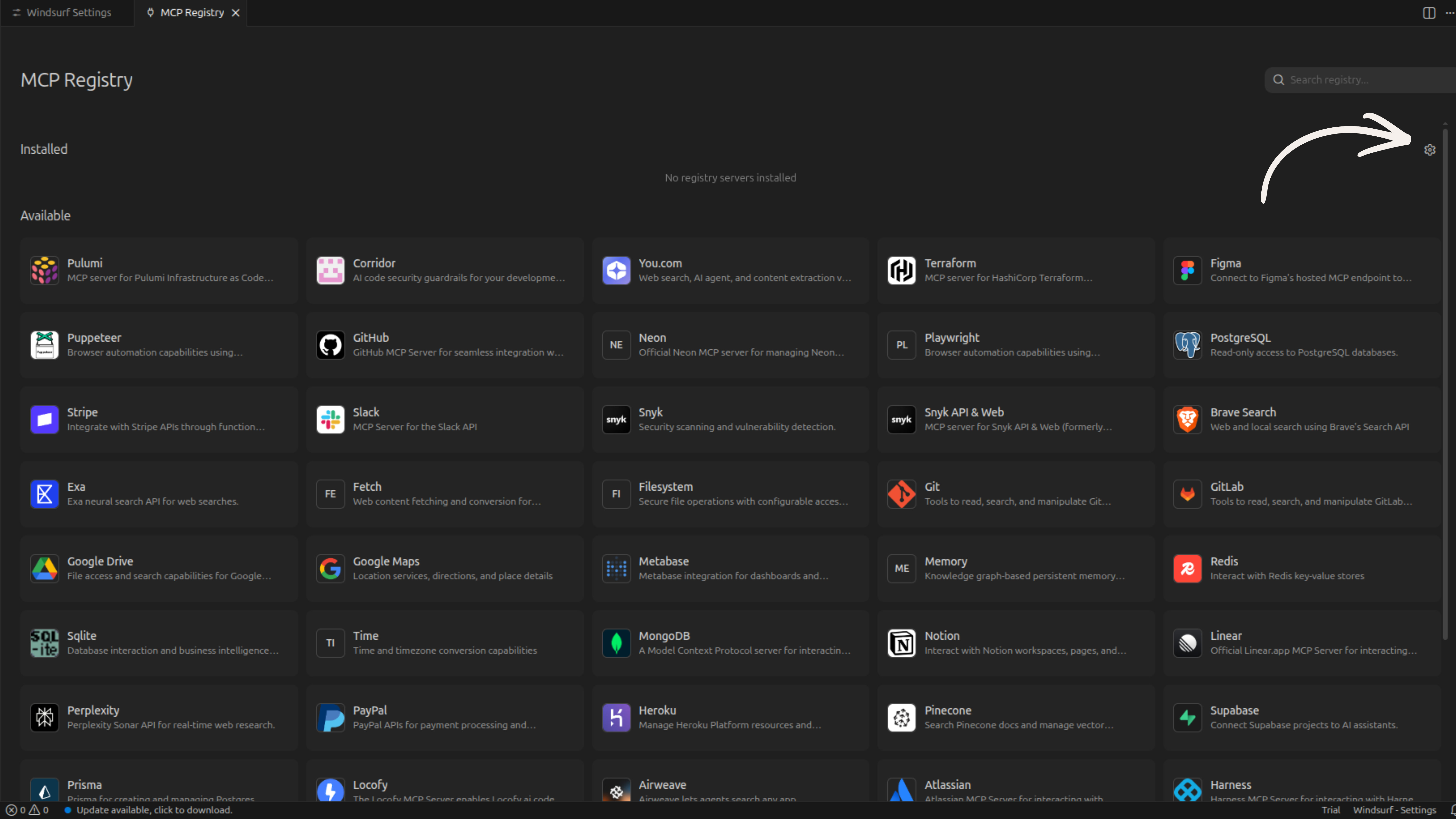Click the GitLab fox icon
Image resolution: width=1456 pixels, height=819 pixels.
(1188, 494)
